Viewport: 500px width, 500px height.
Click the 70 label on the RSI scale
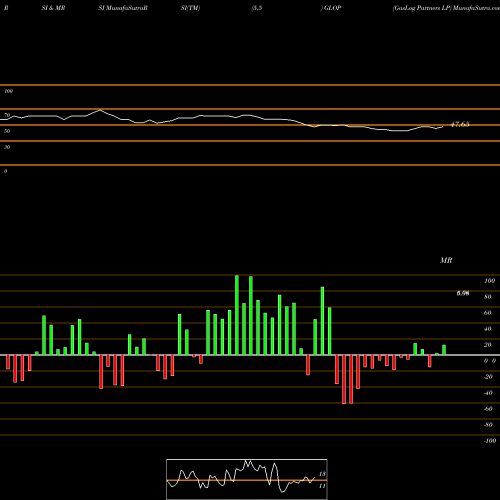click(7, 115)
